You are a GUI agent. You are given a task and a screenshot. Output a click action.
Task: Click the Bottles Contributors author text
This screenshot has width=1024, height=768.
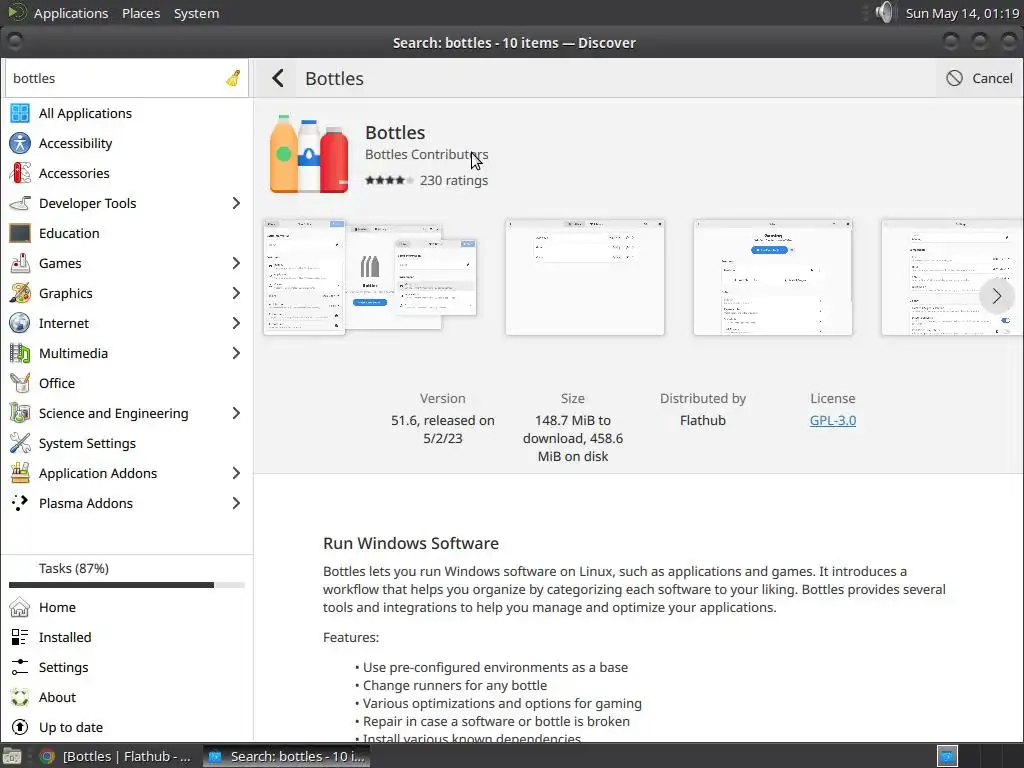coord(426,155)
